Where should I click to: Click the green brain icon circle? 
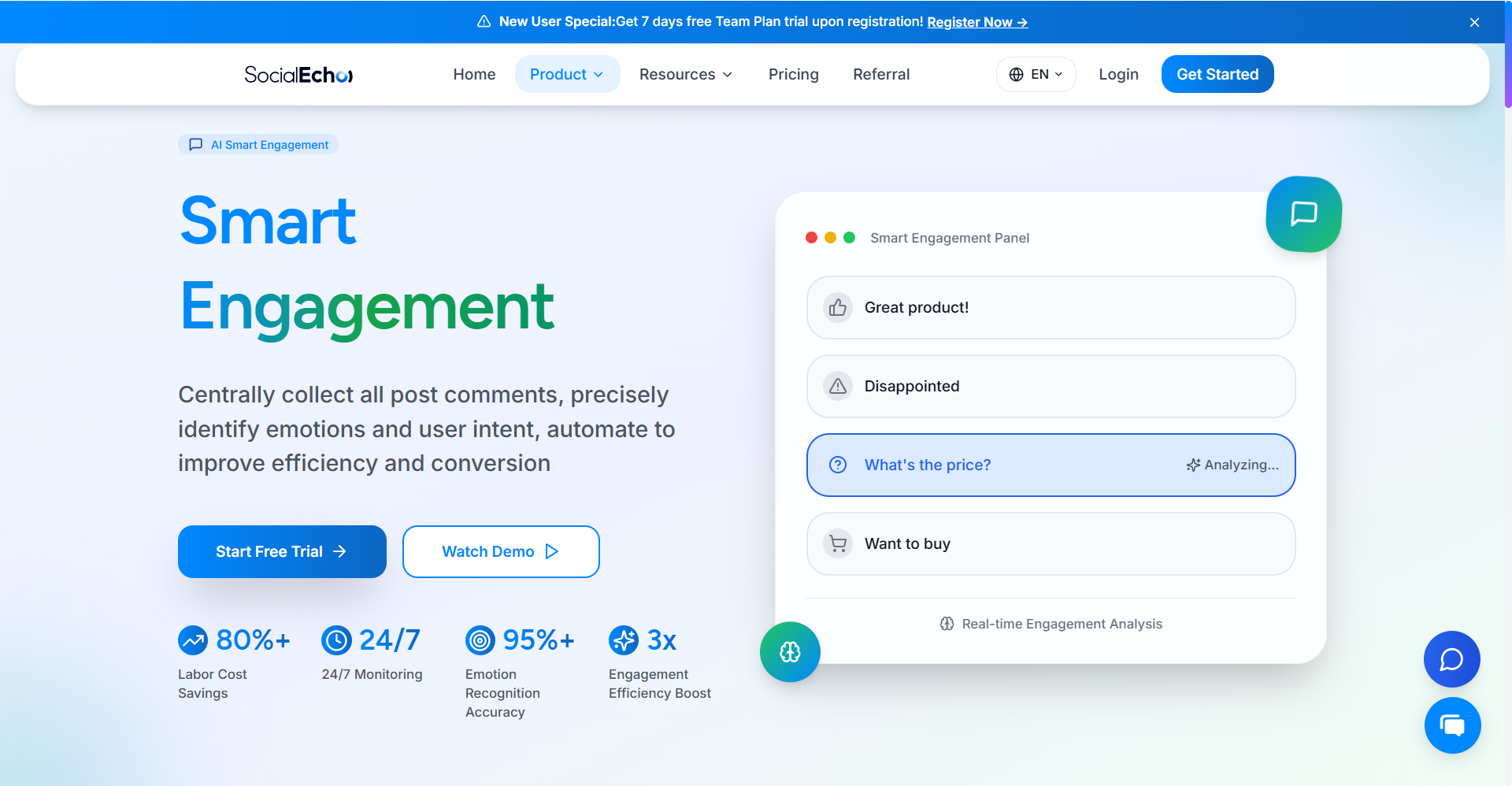click(790, 652)
